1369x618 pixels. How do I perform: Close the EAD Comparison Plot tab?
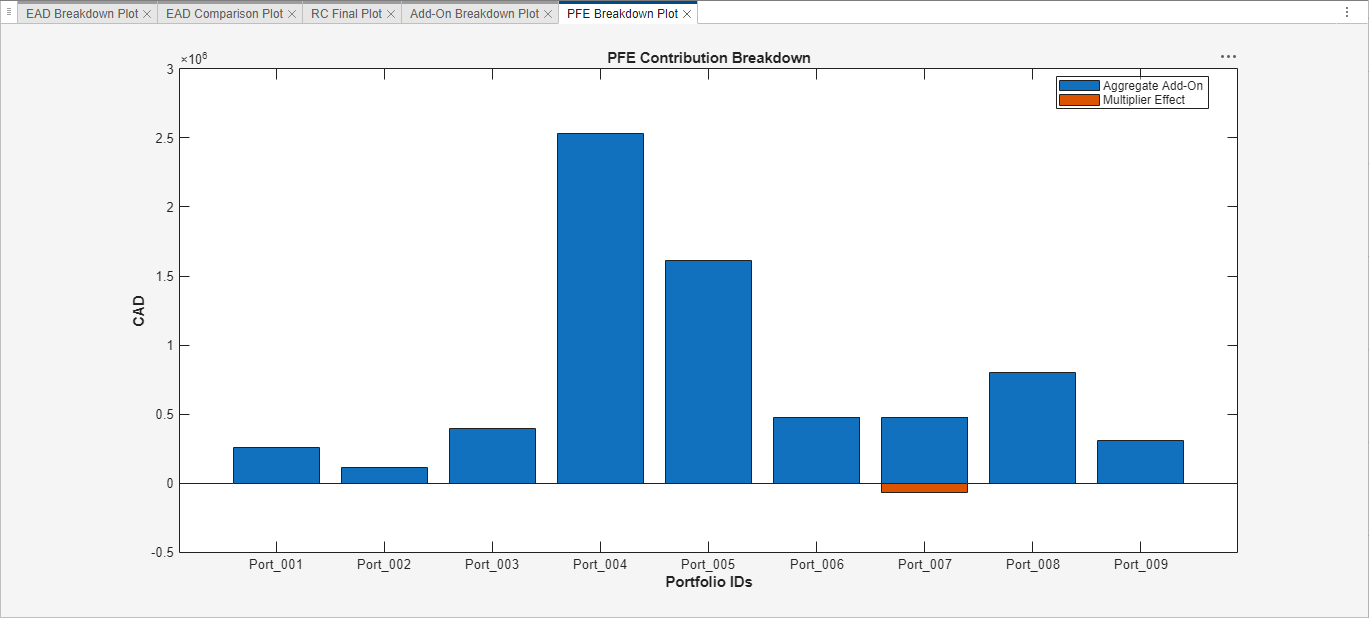pyautogui.click(x=290, y=13)
